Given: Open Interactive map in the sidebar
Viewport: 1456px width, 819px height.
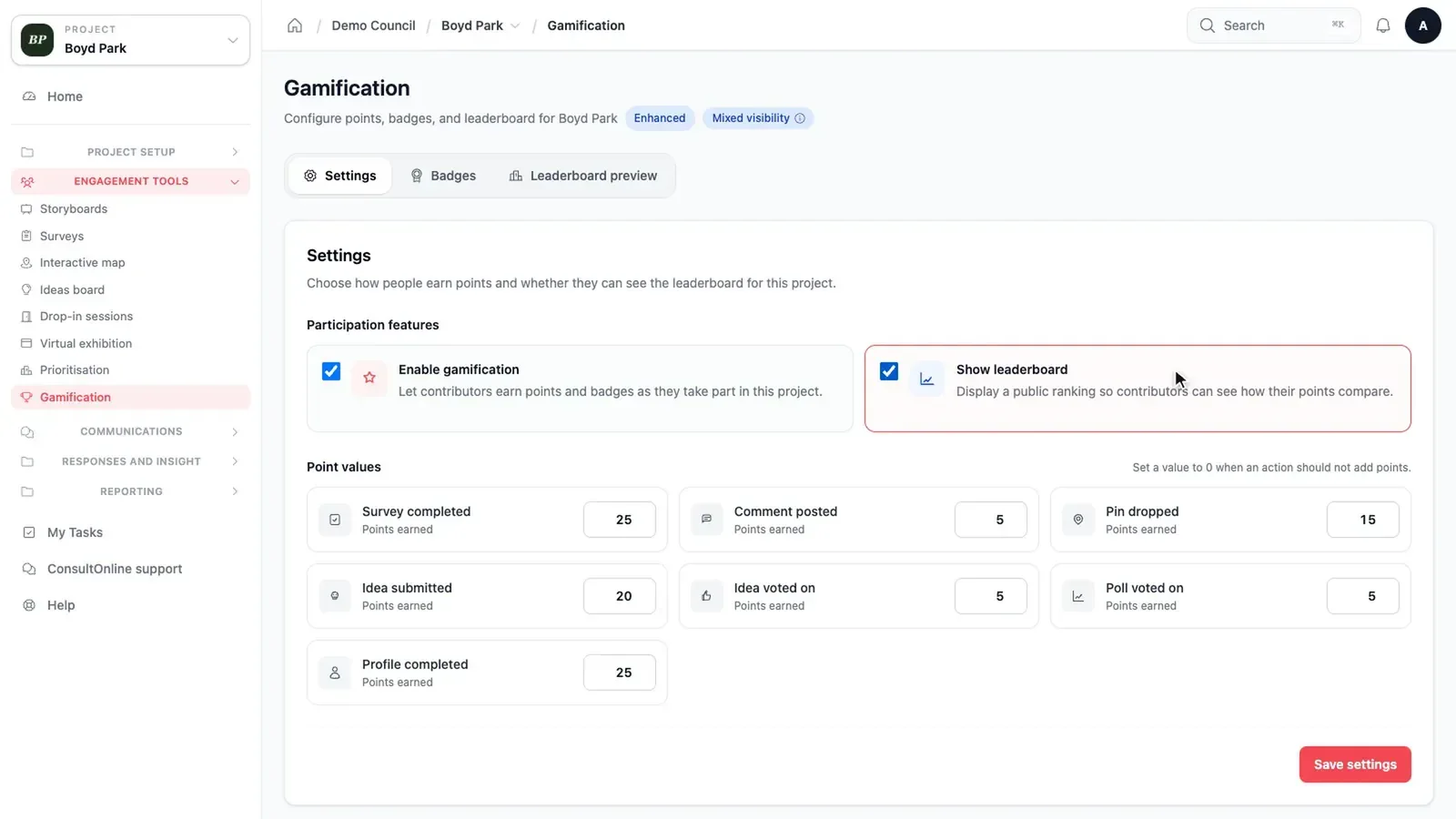Looking at the screenshot, I should tap(130, 263).
